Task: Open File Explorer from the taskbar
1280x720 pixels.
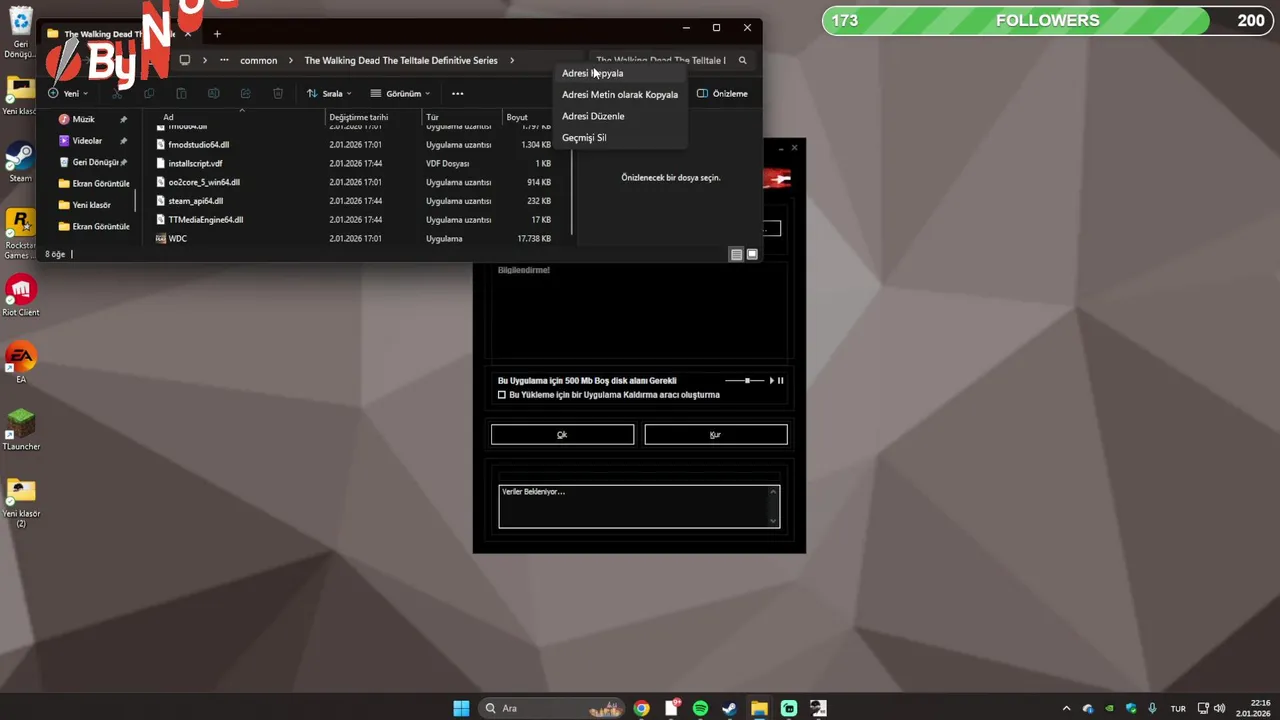Action: (759, 708)
